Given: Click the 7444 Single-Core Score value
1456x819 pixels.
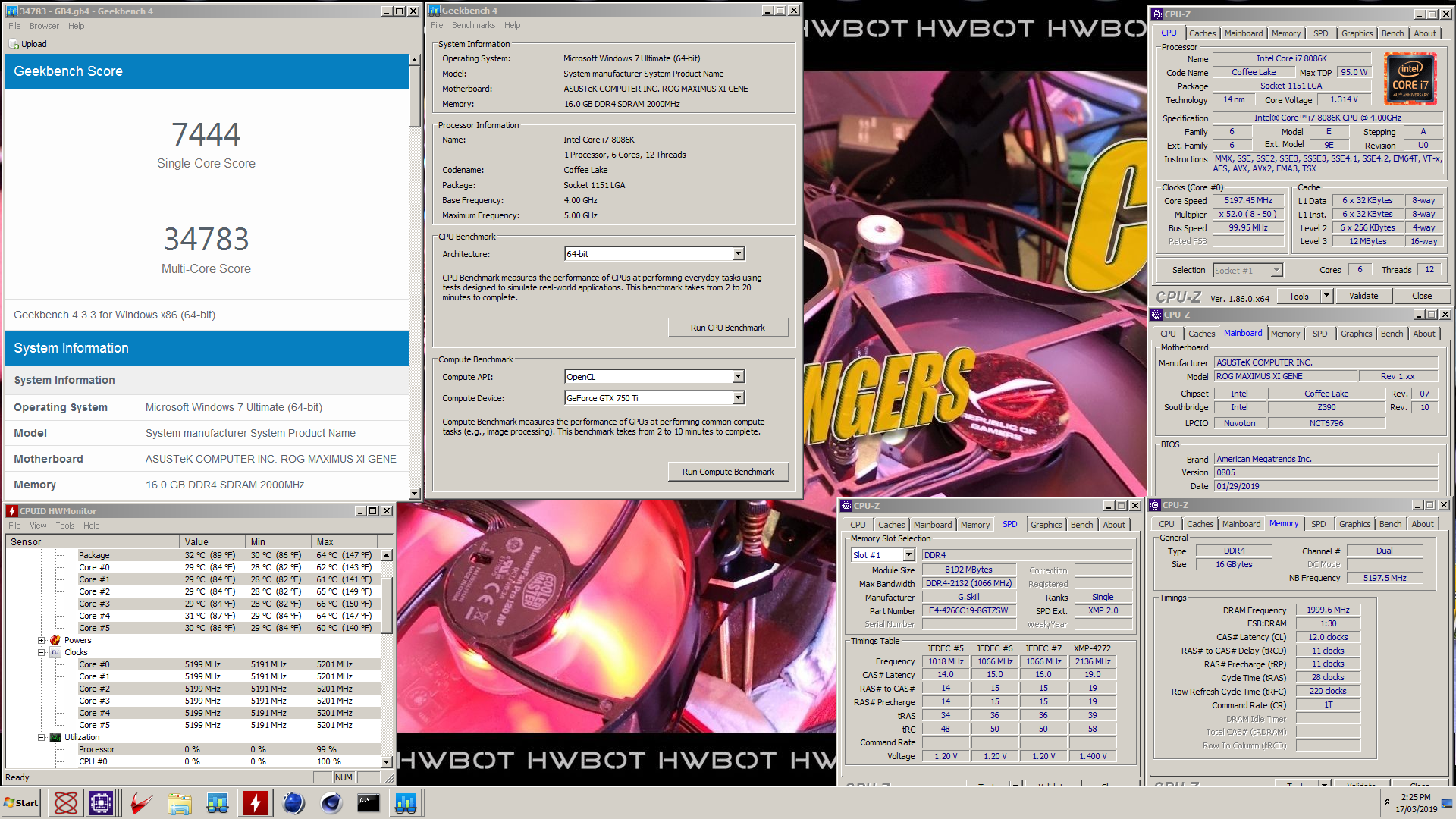Looking at the screenshot, I should 206,134.
